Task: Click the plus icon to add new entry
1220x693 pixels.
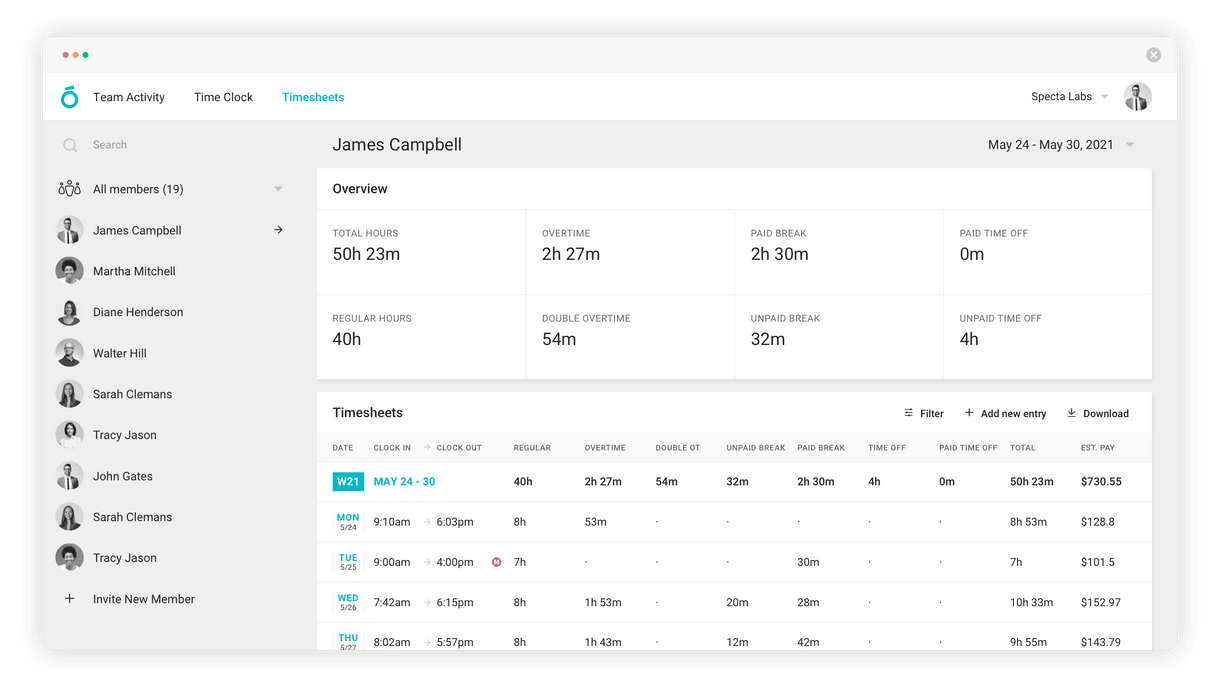Action: pyautogui.click(x=968, y=413)
